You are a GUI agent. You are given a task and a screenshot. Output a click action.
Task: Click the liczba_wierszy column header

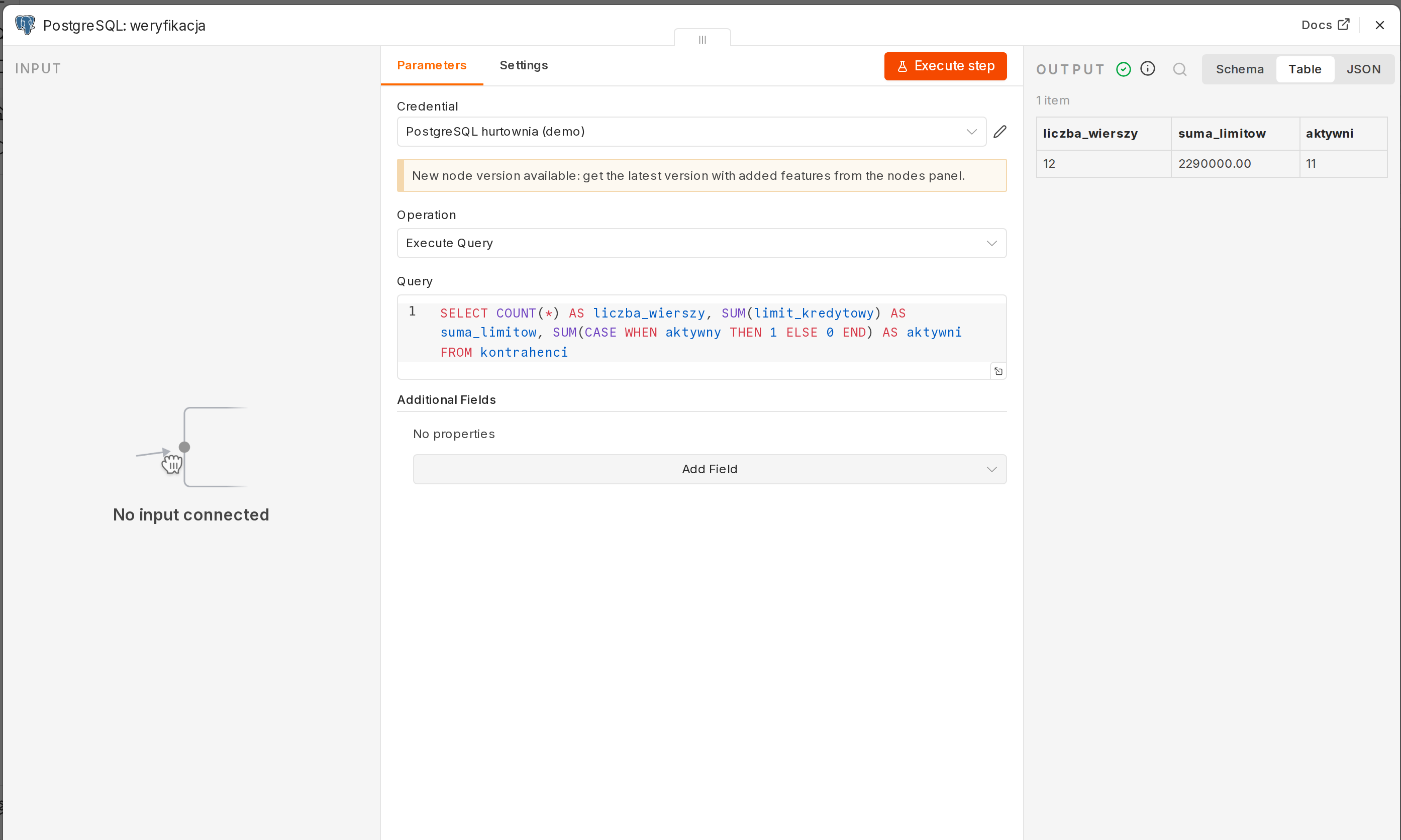click(1103, 134)
